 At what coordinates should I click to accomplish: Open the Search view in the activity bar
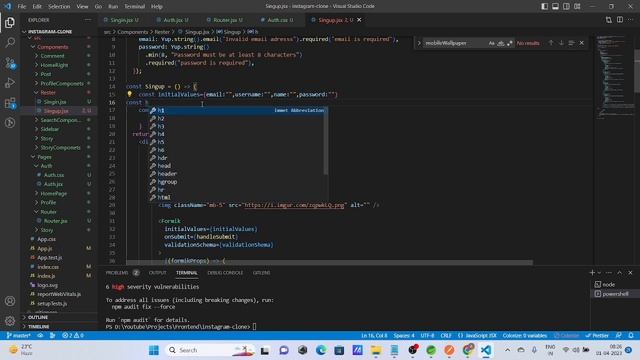pyautogui.click(x=10, y=42)
